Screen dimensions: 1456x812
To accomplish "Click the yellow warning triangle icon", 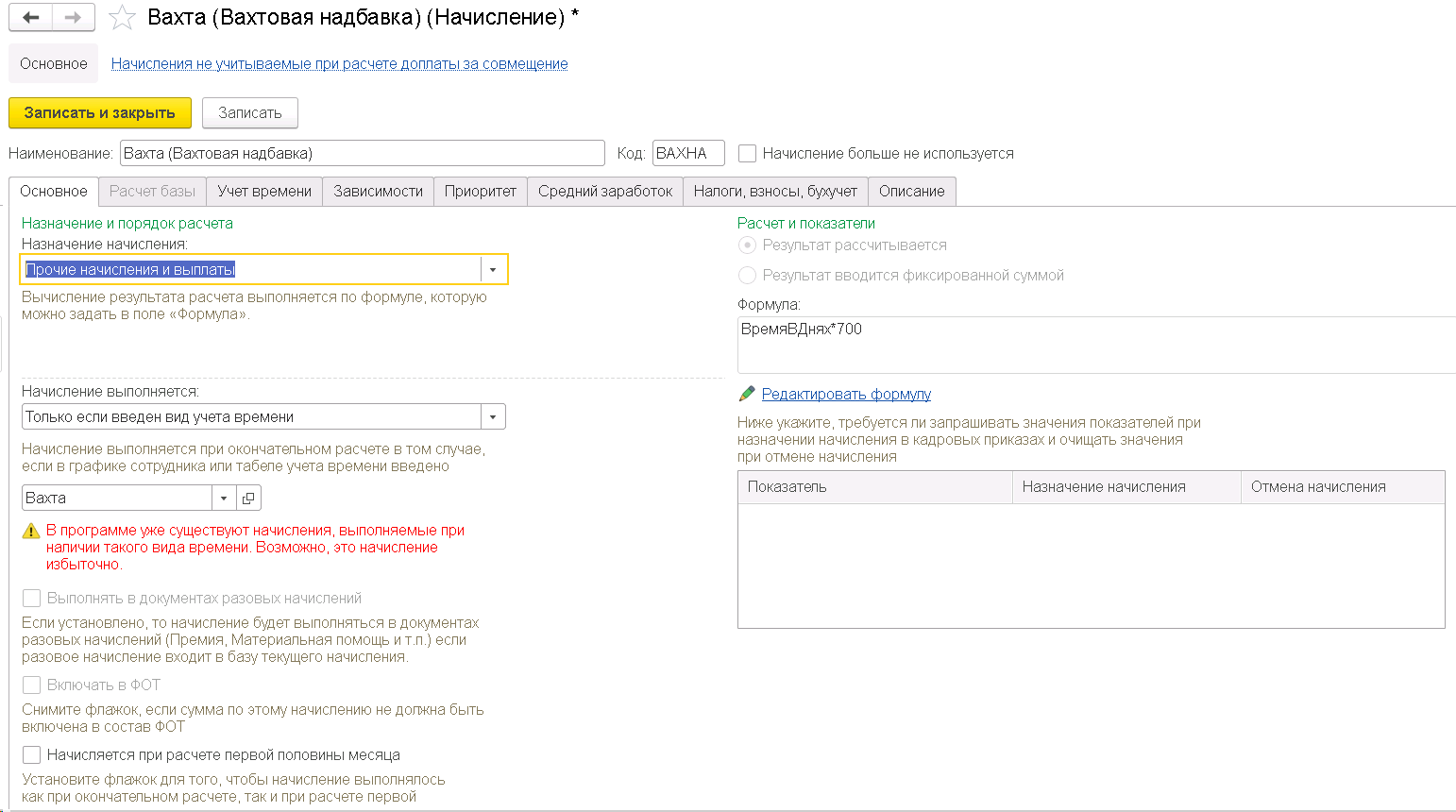I will click(x=31, y=532).
